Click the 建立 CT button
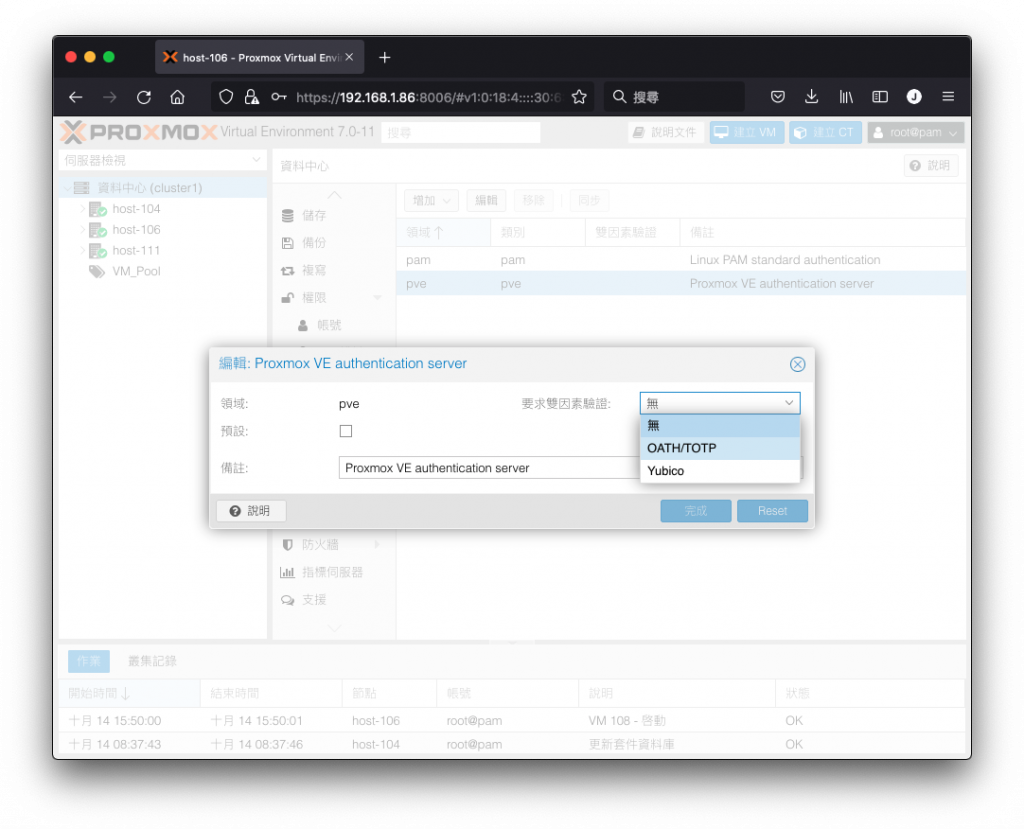The image size is (1024, 829). 825,133
